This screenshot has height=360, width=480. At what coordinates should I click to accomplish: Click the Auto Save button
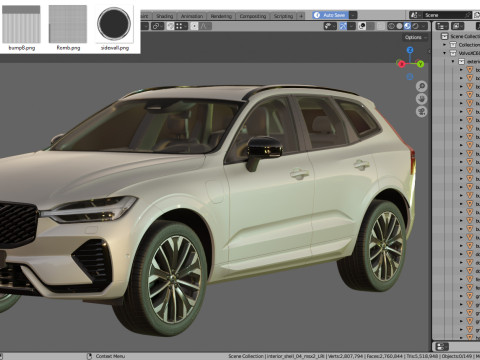point(330,15)
